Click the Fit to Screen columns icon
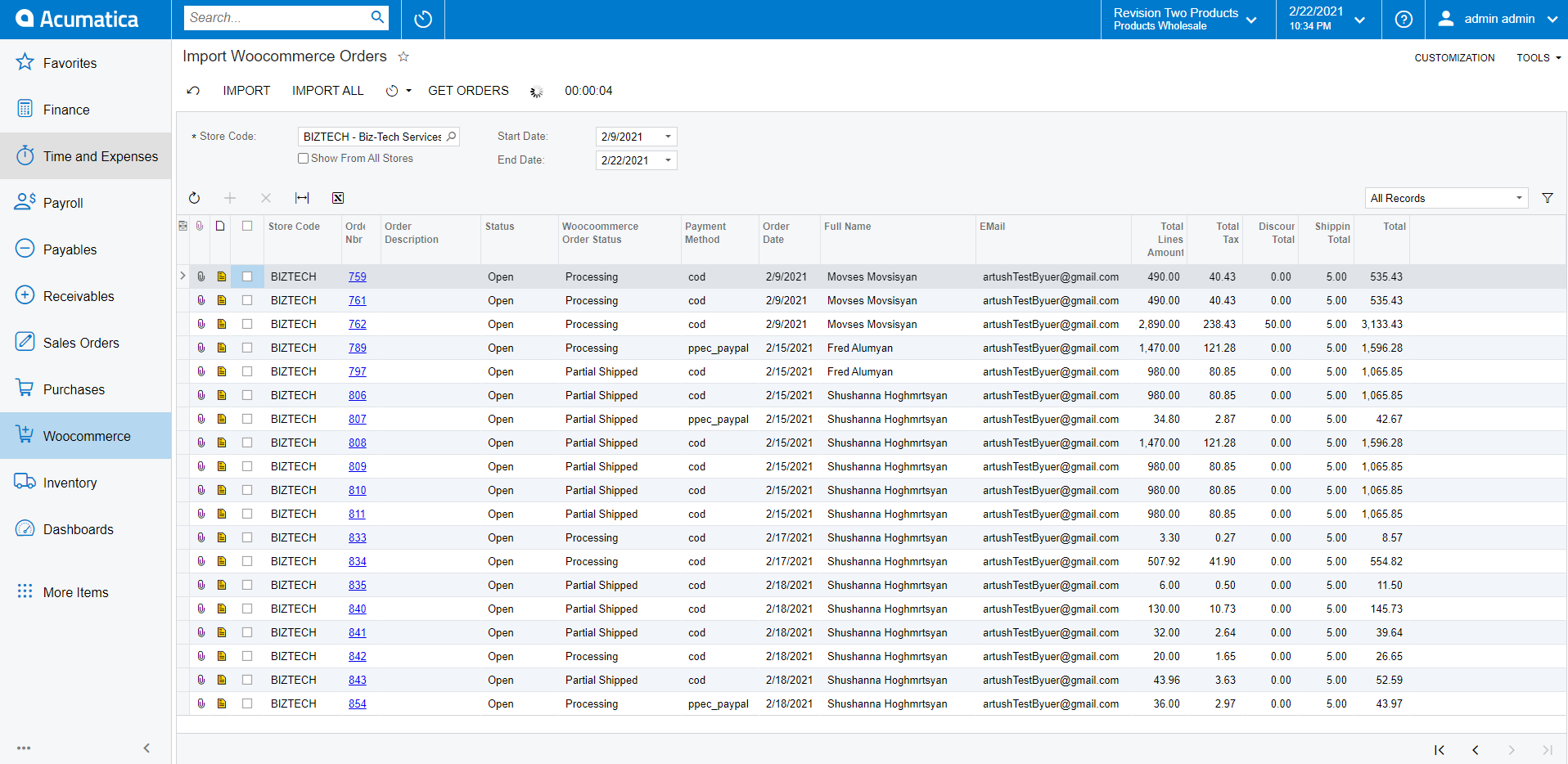 tap(302, 198)
